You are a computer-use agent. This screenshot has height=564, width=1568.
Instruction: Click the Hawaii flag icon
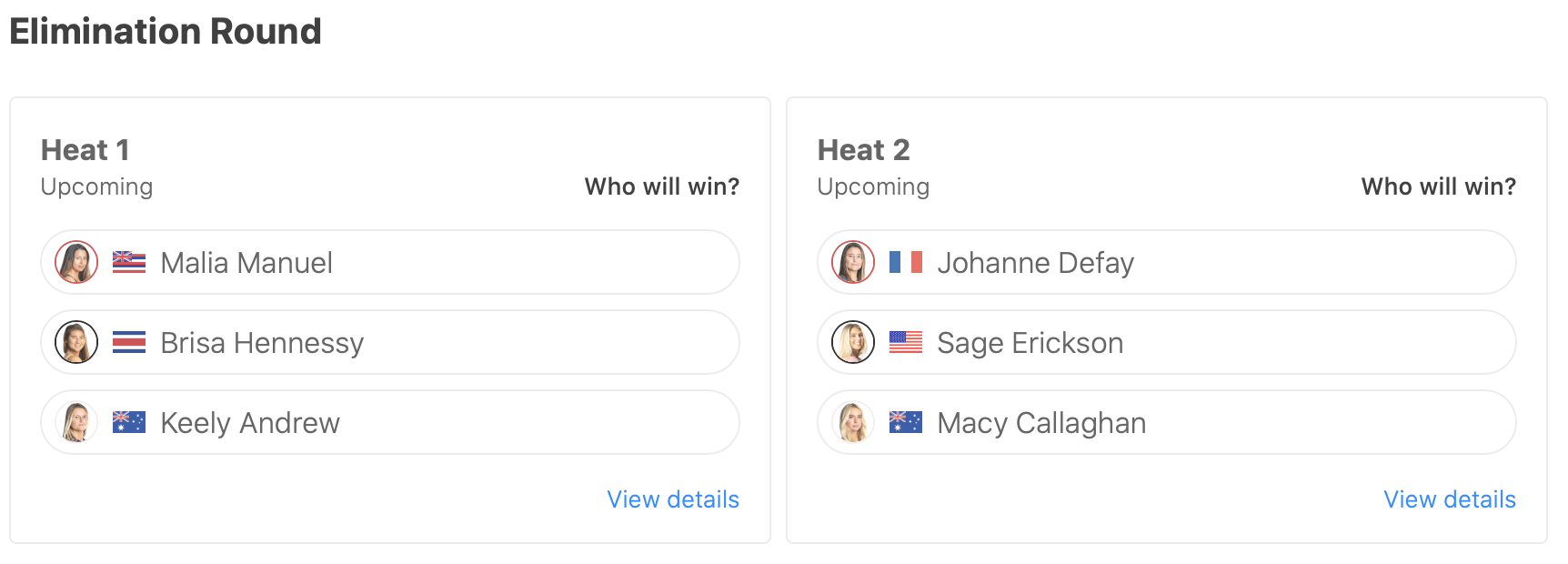click(x=129, y=262)
